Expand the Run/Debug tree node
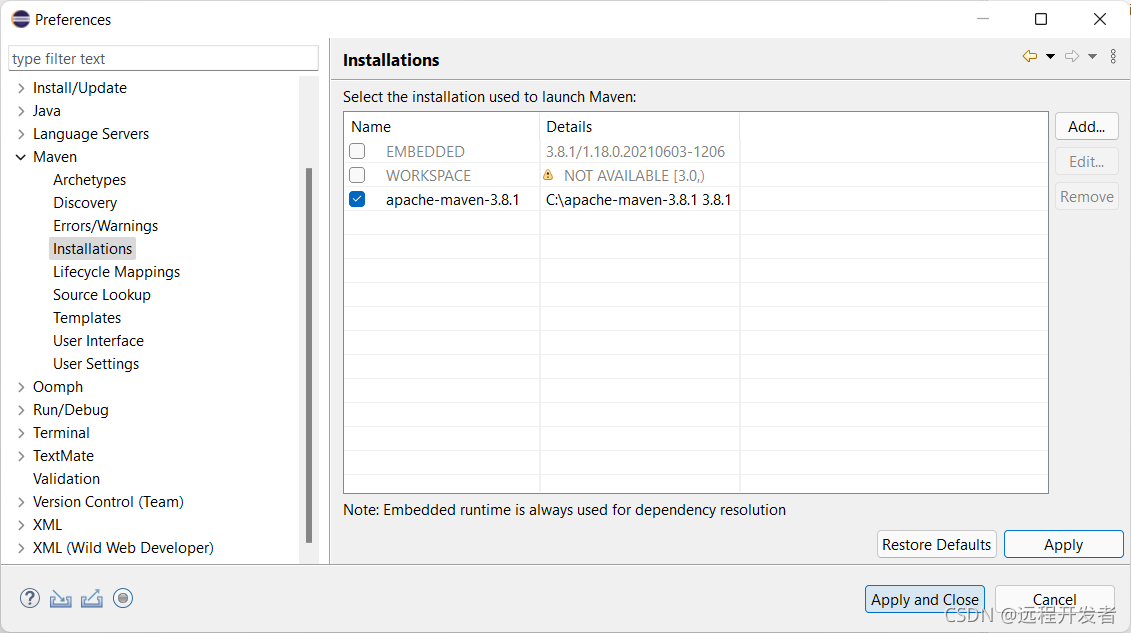 tap(21, 410)
